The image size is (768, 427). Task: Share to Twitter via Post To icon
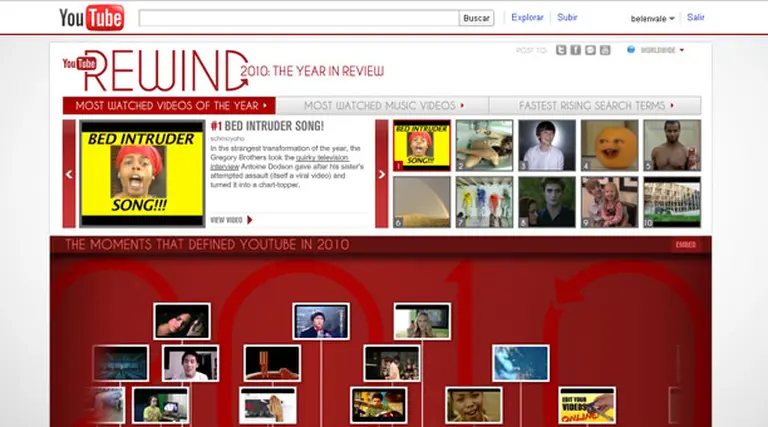561,50
